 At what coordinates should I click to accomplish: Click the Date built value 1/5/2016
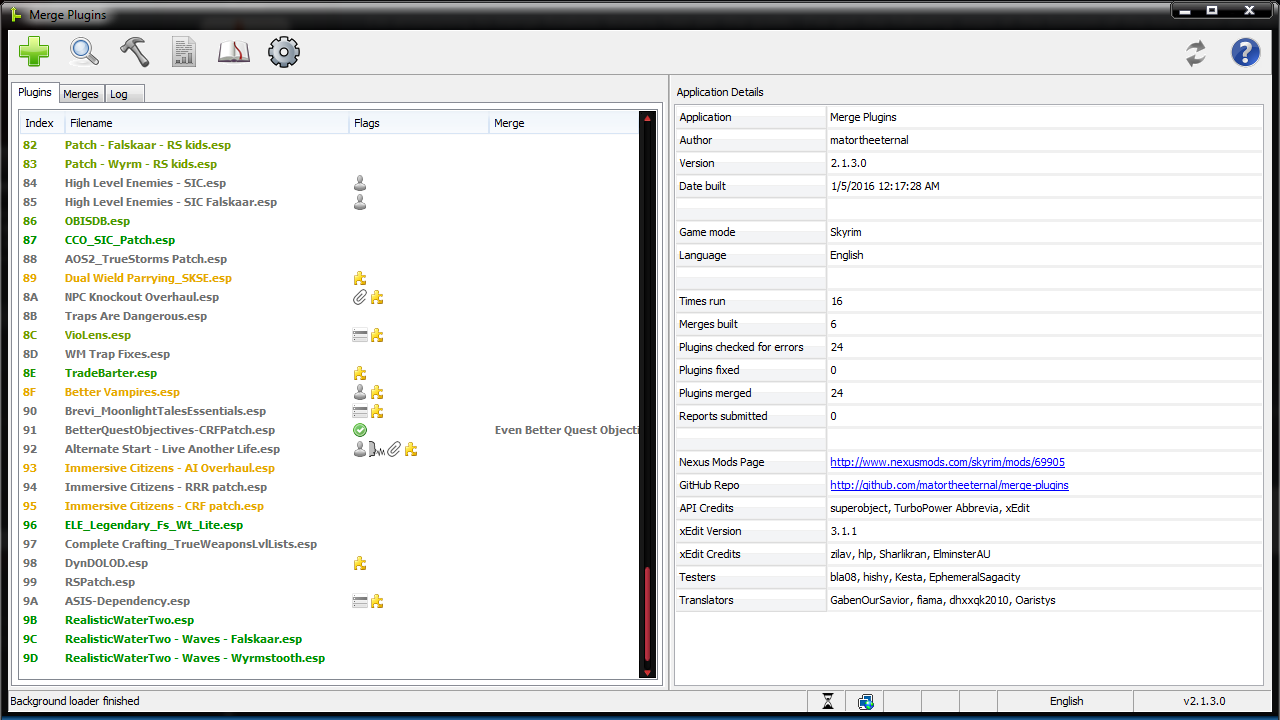pyautogui.click(x=884, y=186)
